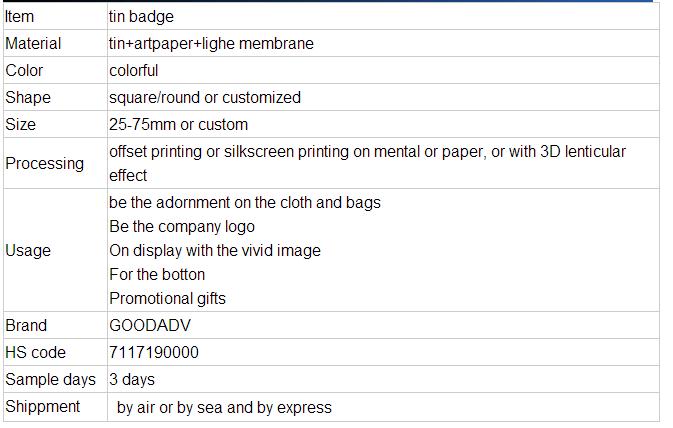Click 'by air or by sea and by express'
Viewport: 673px width, 428px height.
[x=224, y=407]
